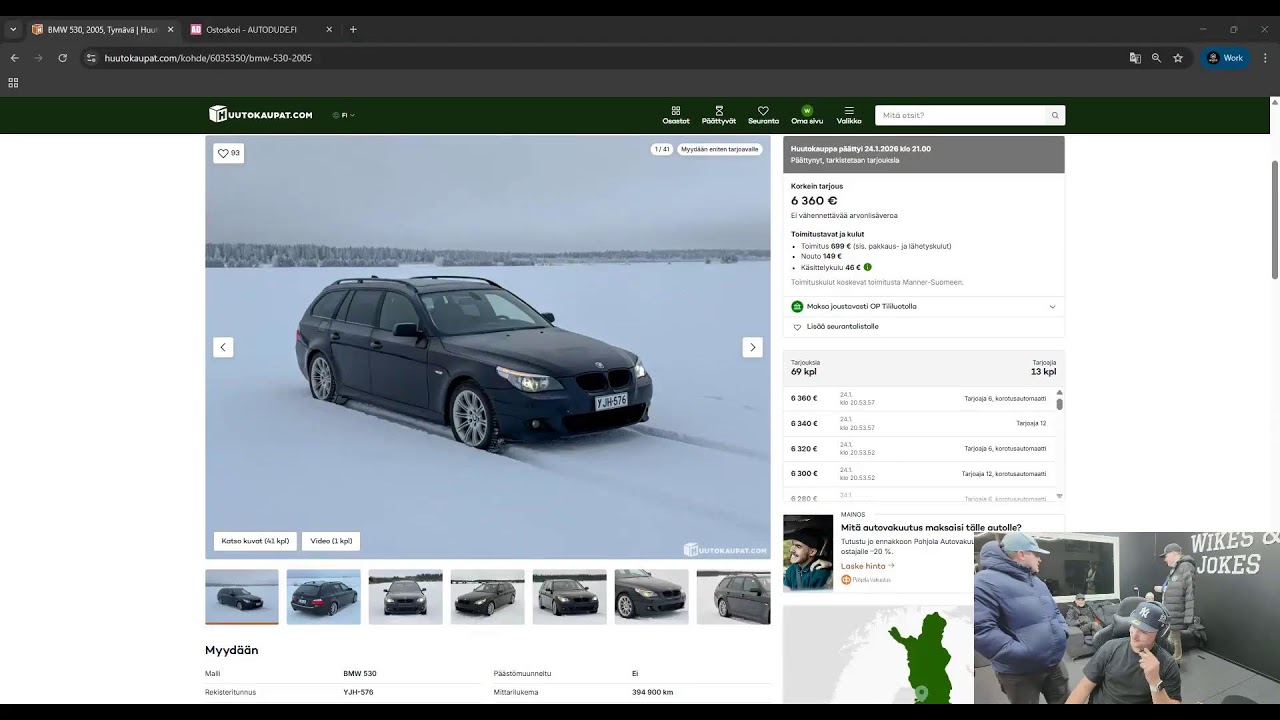Click bid list scroll down arrow
This screenshot has height=720, width=1280.
click(1059, 496)
